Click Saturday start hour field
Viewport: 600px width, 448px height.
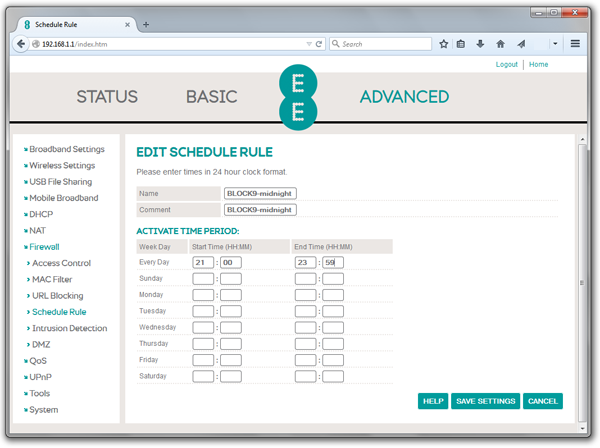point(203,376)
